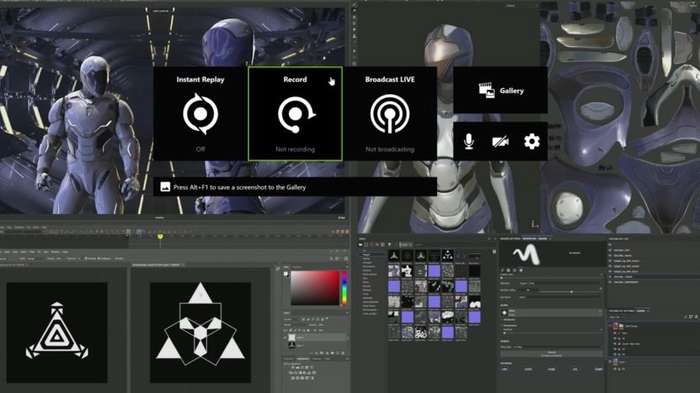Image resolution: width=700 pixels, height=393 pixels.
Task: Switch to Texture Set Settings tab
Action: click(621, 311)
